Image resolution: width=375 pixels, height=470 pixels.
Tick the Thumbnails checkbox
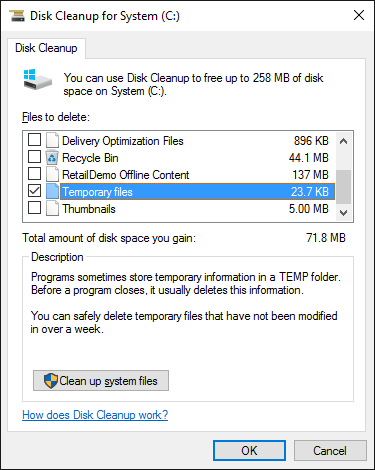[34, 208]
